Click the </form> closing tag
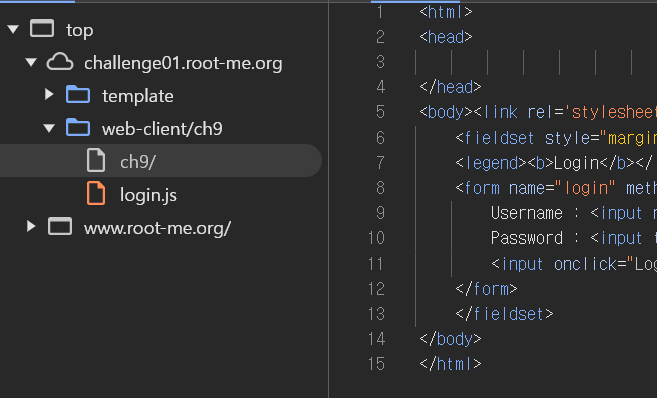The image size is (657, 398). coord(486,289)
